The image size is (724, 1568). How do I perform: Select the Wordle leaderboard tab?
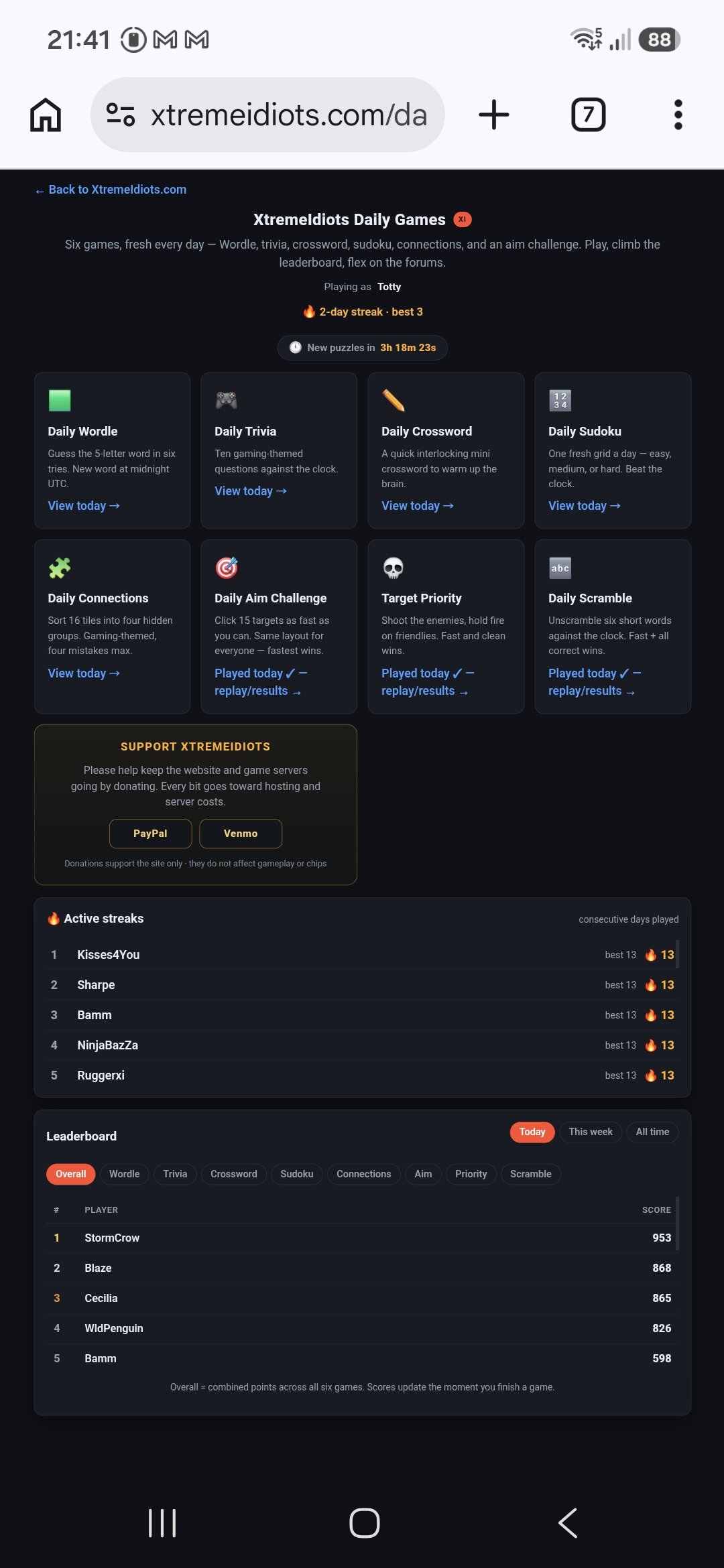pos(125,1174)
